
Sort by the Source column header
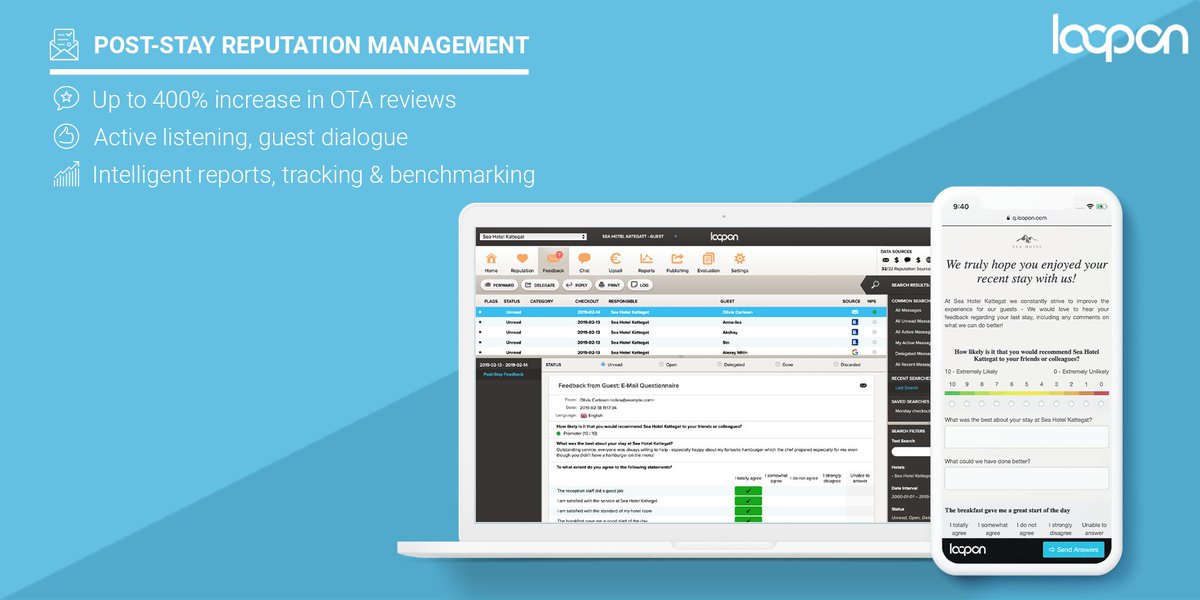coord(851,300)
